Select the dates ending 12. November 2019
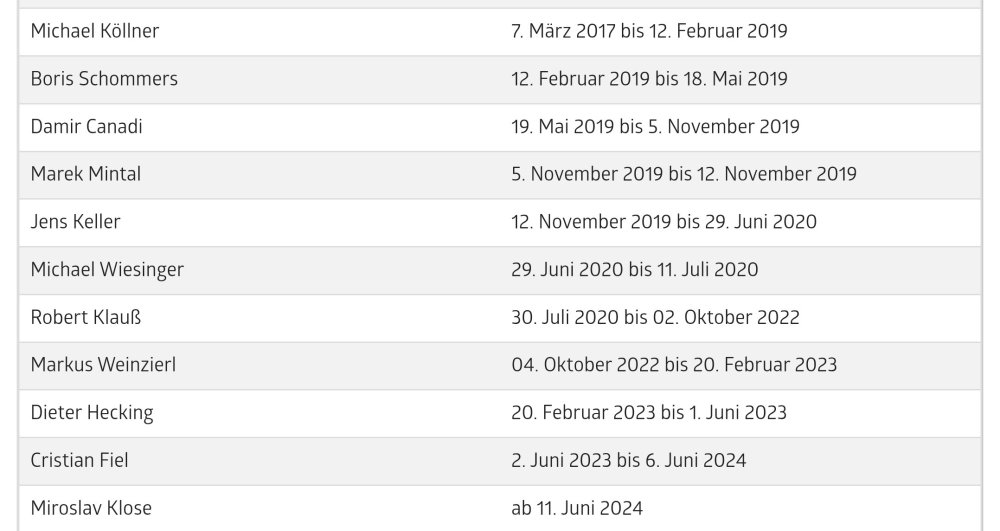 pos(684,174)
